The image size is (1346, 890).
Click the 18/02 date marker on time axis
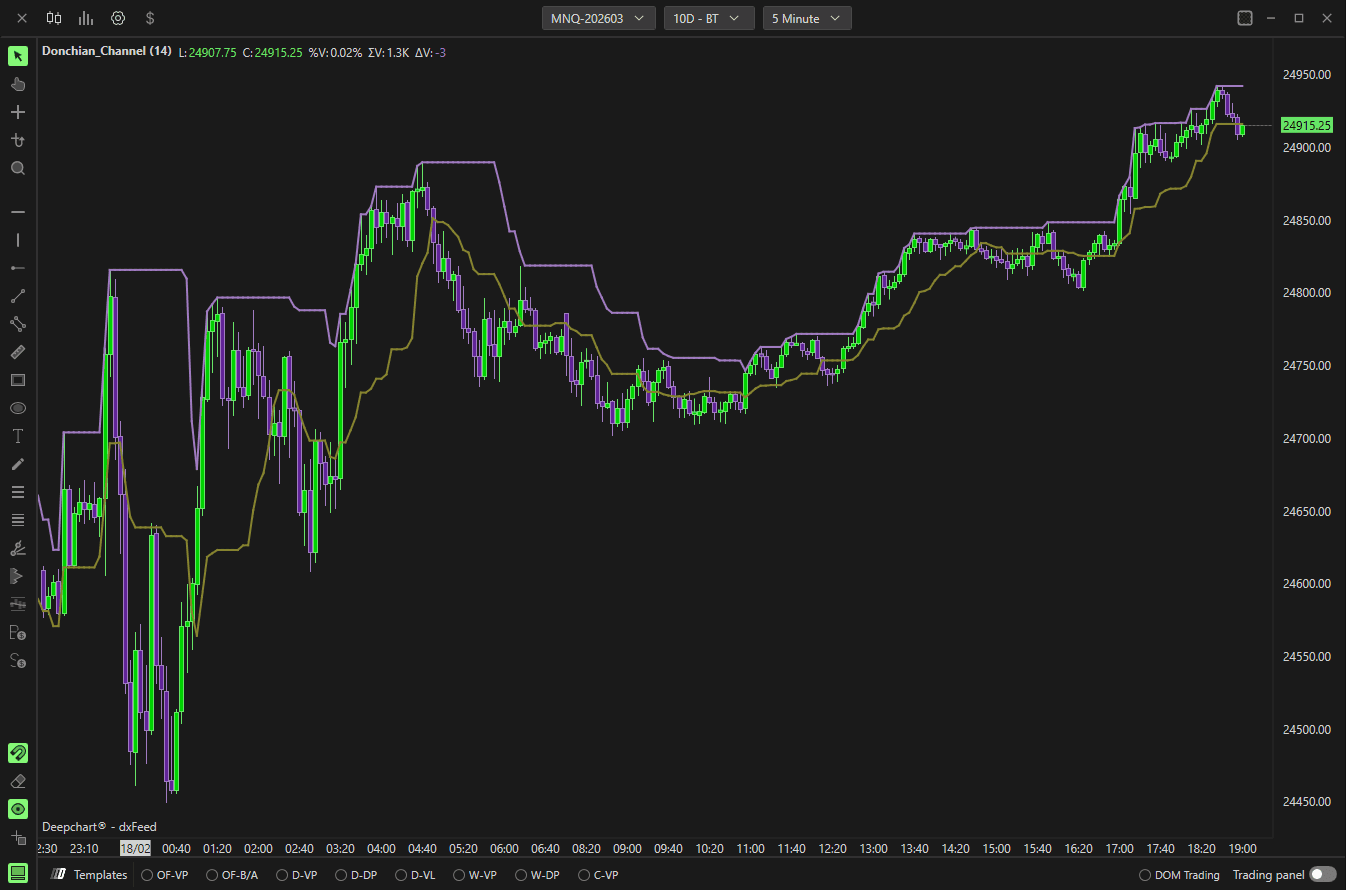pos(135,848)
